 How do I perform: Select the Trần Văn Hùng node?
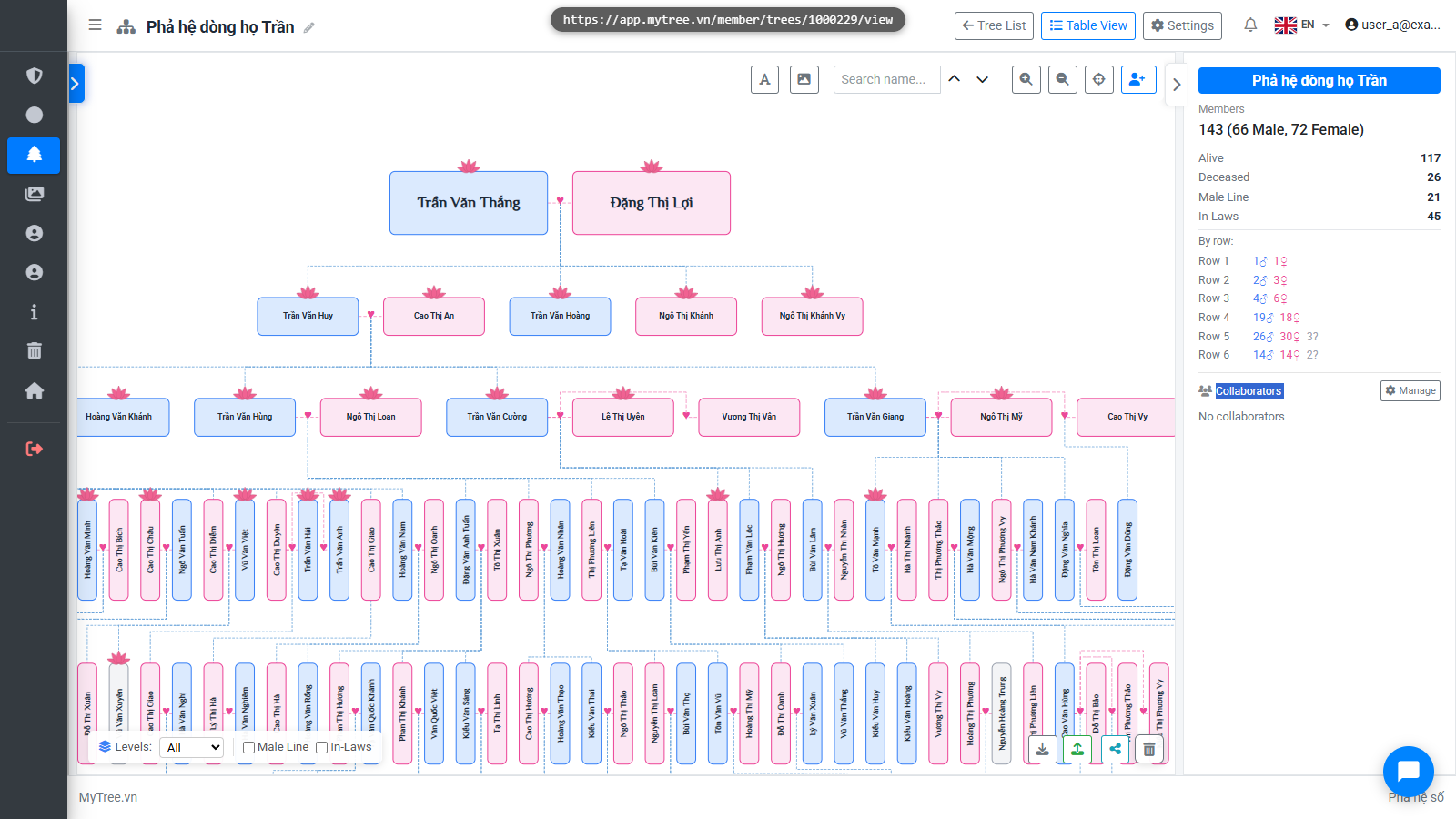point(245,417)
